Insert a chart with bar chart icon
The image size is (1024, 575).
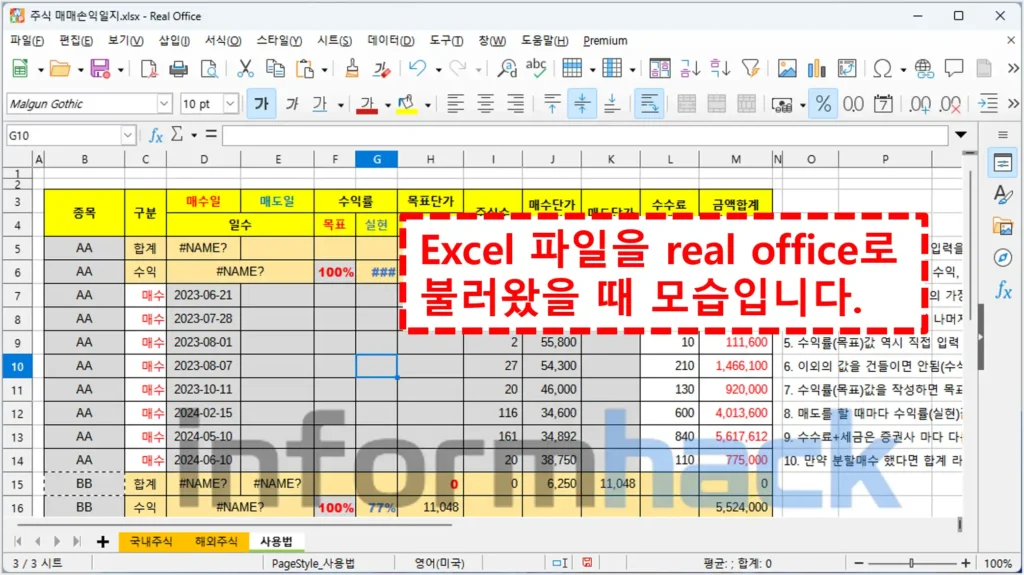point(816,69)
